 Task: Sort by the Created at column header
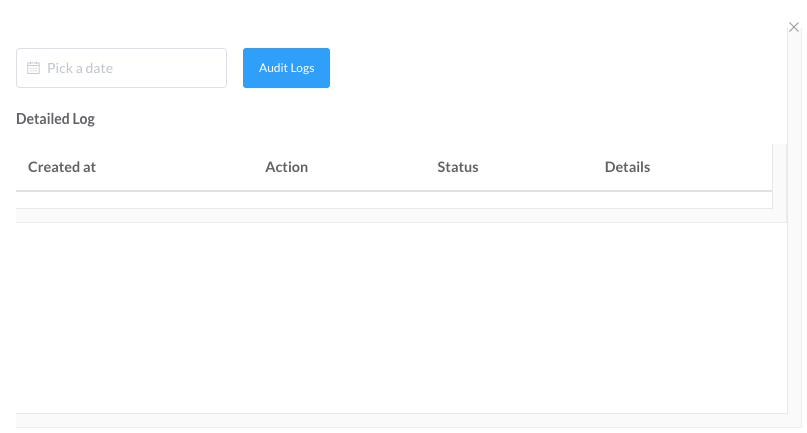(x=62, y=167)
